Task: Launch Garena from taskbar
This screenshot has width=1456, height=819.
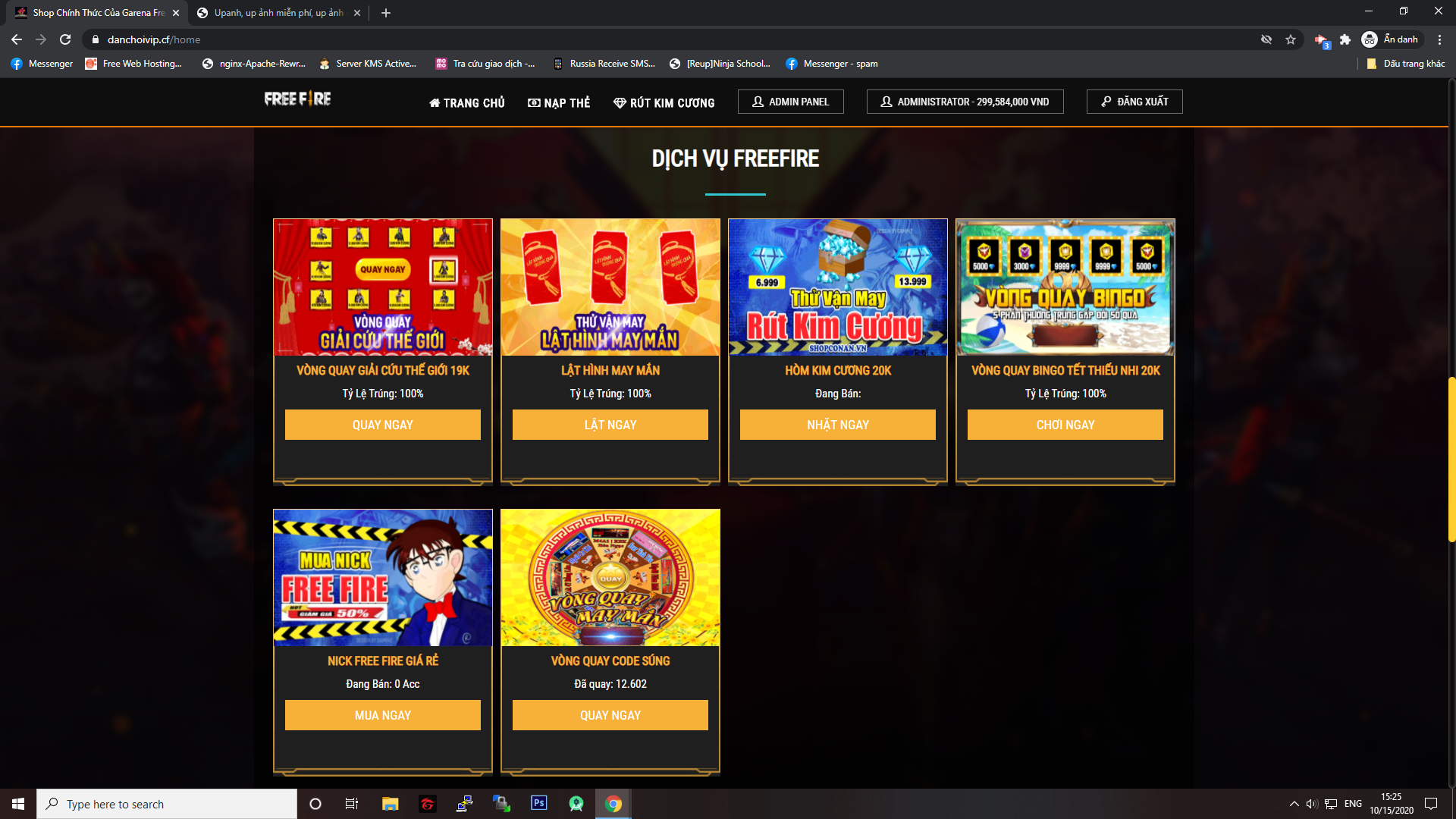Action: [428, 804]
